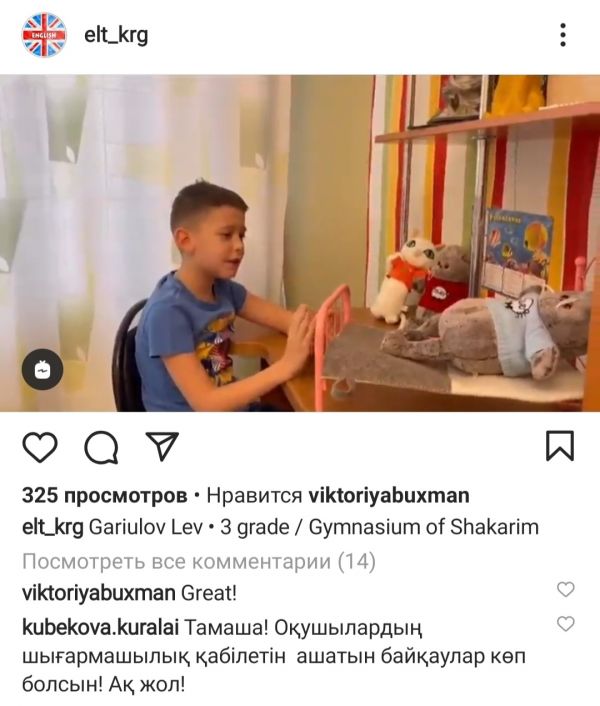Viewport: 600px width, 706px height.
Task: Open elt_krg profile picture avatar
Action: coord(44,36)
